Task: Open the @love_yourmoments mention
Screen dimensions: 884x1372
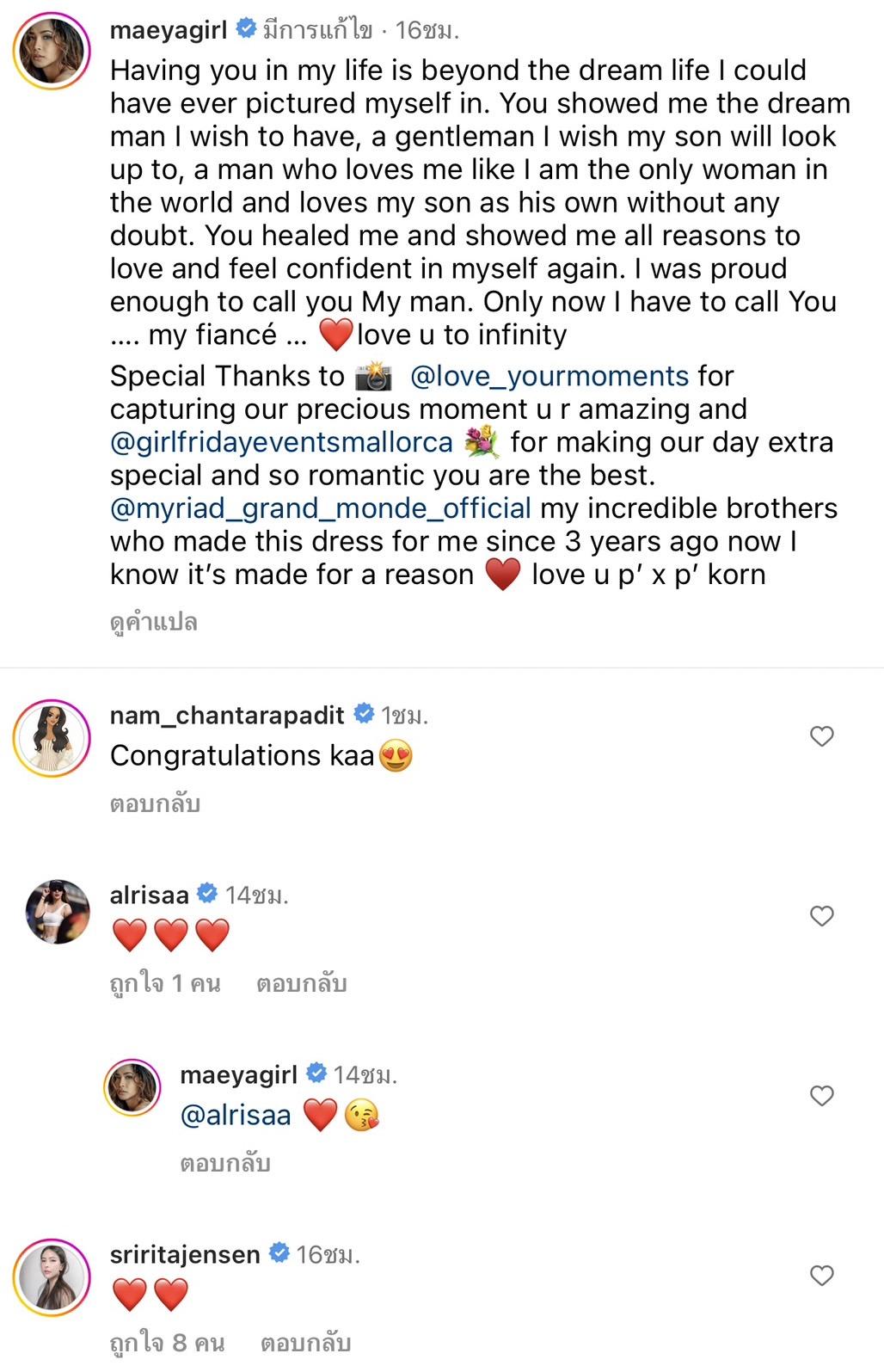Action: [x=549, y=376]
